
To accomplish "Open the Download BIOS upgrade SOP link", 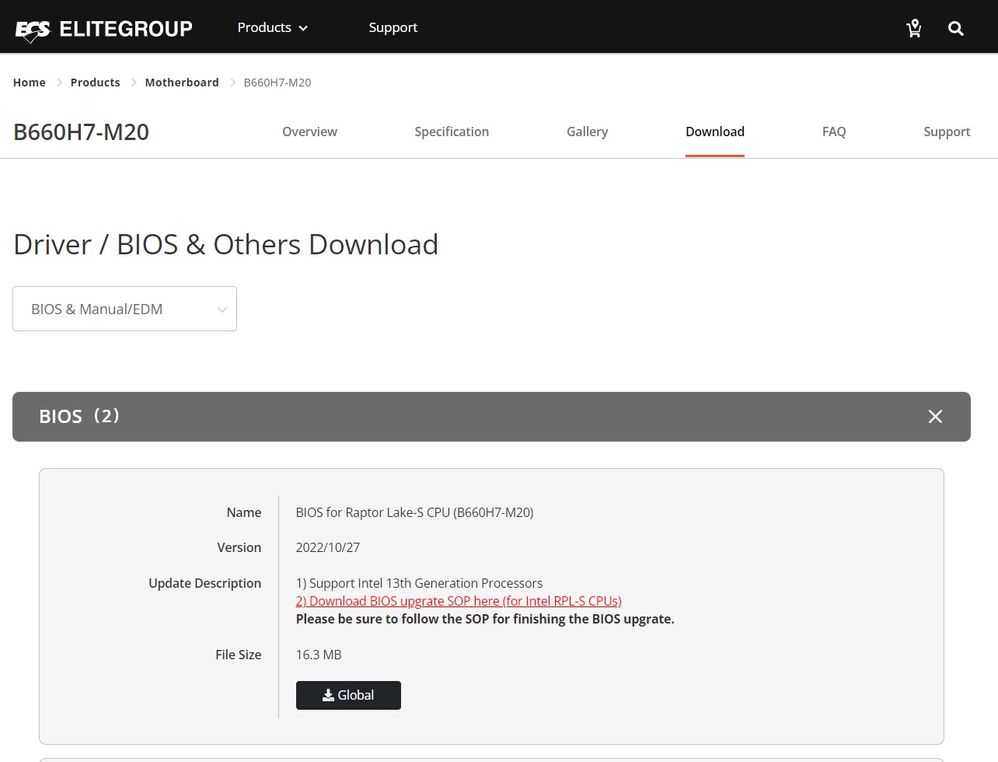I will [x=458, y=601].
